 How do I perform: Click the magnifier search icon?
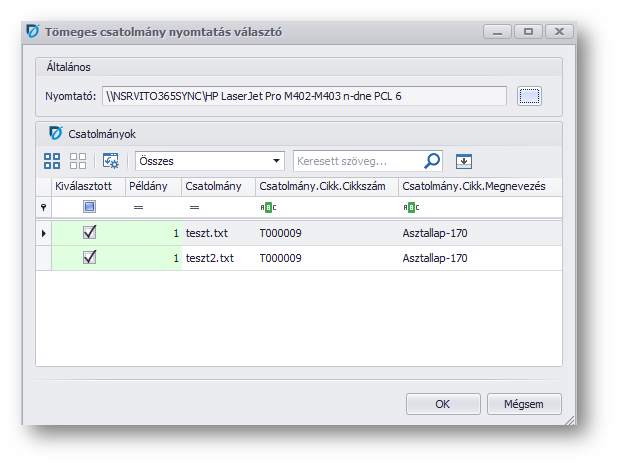(432, 161)
